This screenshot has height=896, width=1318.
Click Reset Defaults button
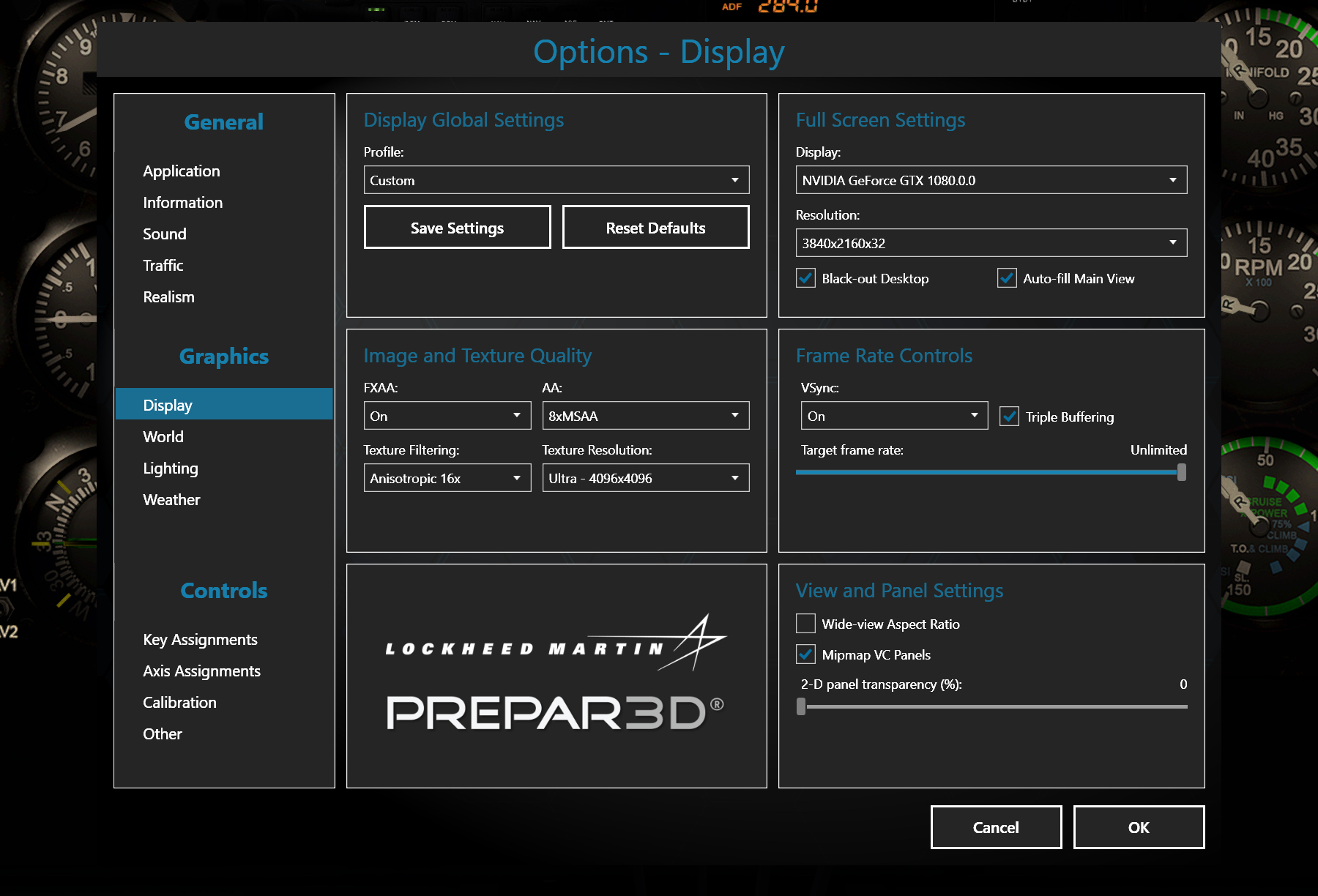click(656, 228)
